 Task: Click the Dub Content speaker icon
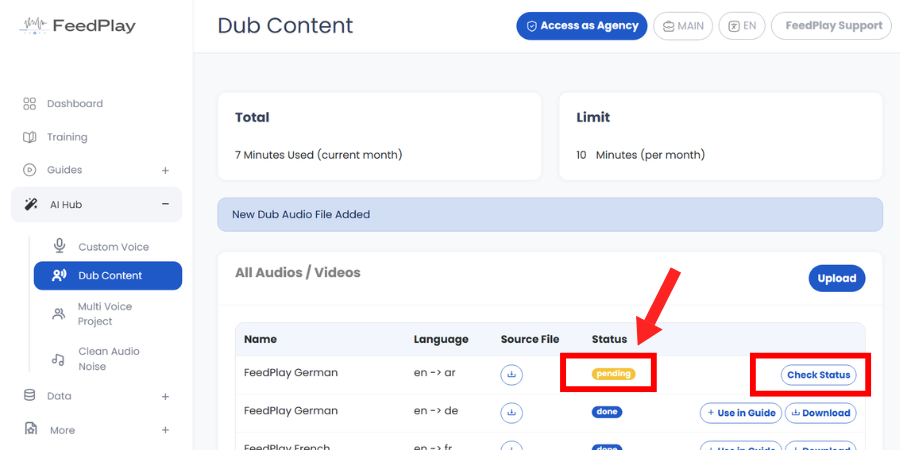coord(59,276)
